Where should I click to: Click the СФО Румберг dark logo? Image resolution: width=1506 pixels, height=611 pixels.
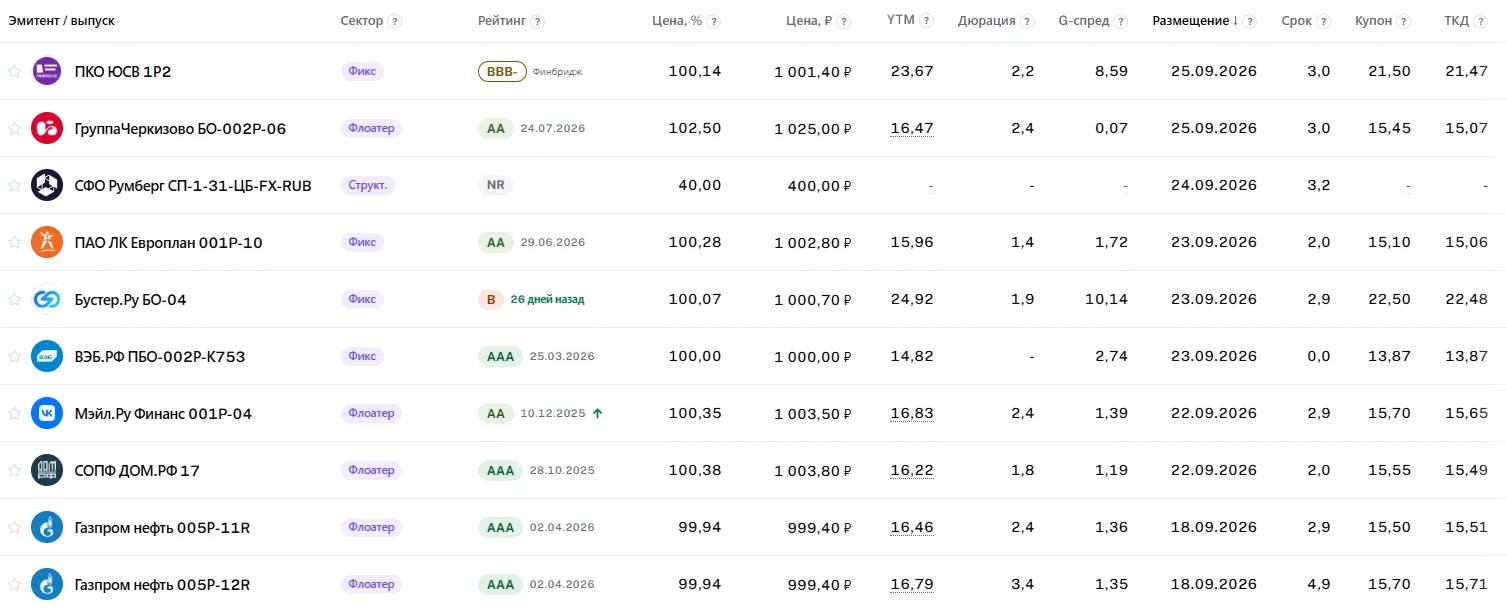pos(47,185)
